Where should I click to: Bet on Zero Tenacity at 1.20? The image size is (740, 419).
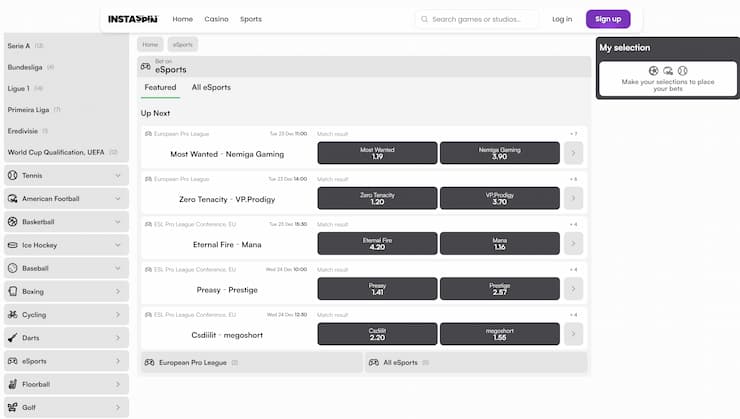377,198
